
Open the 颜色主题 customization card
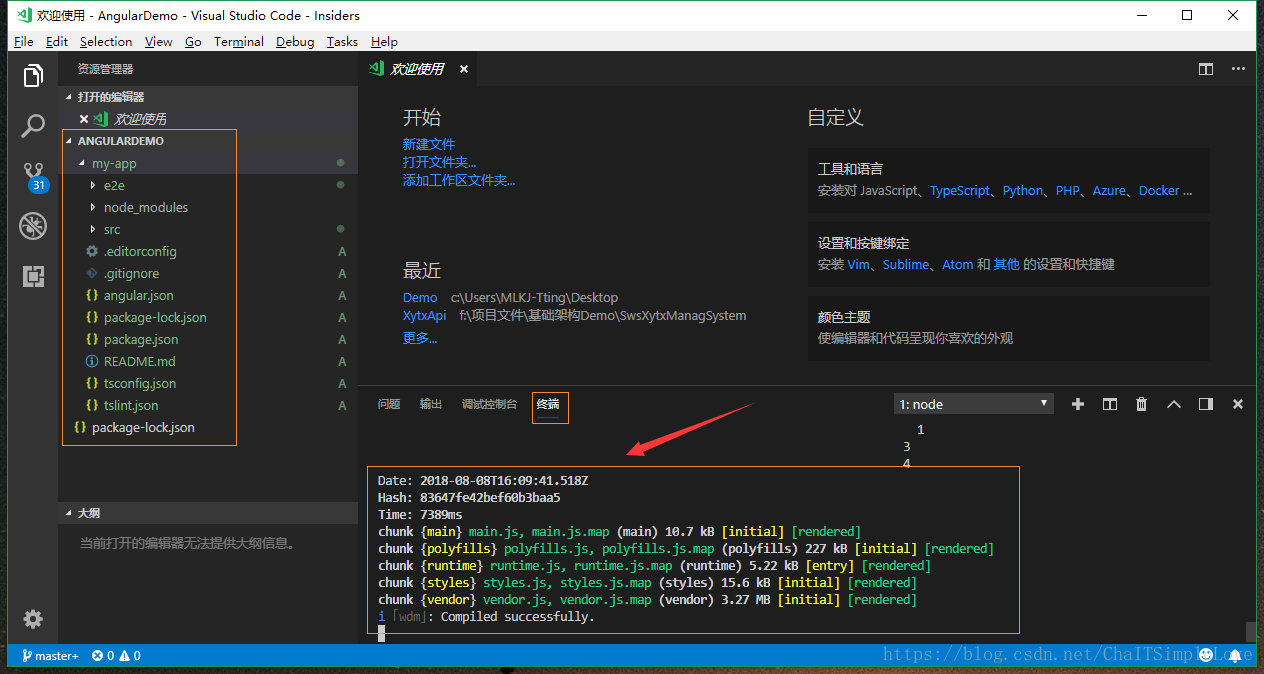pos(1009,328)
